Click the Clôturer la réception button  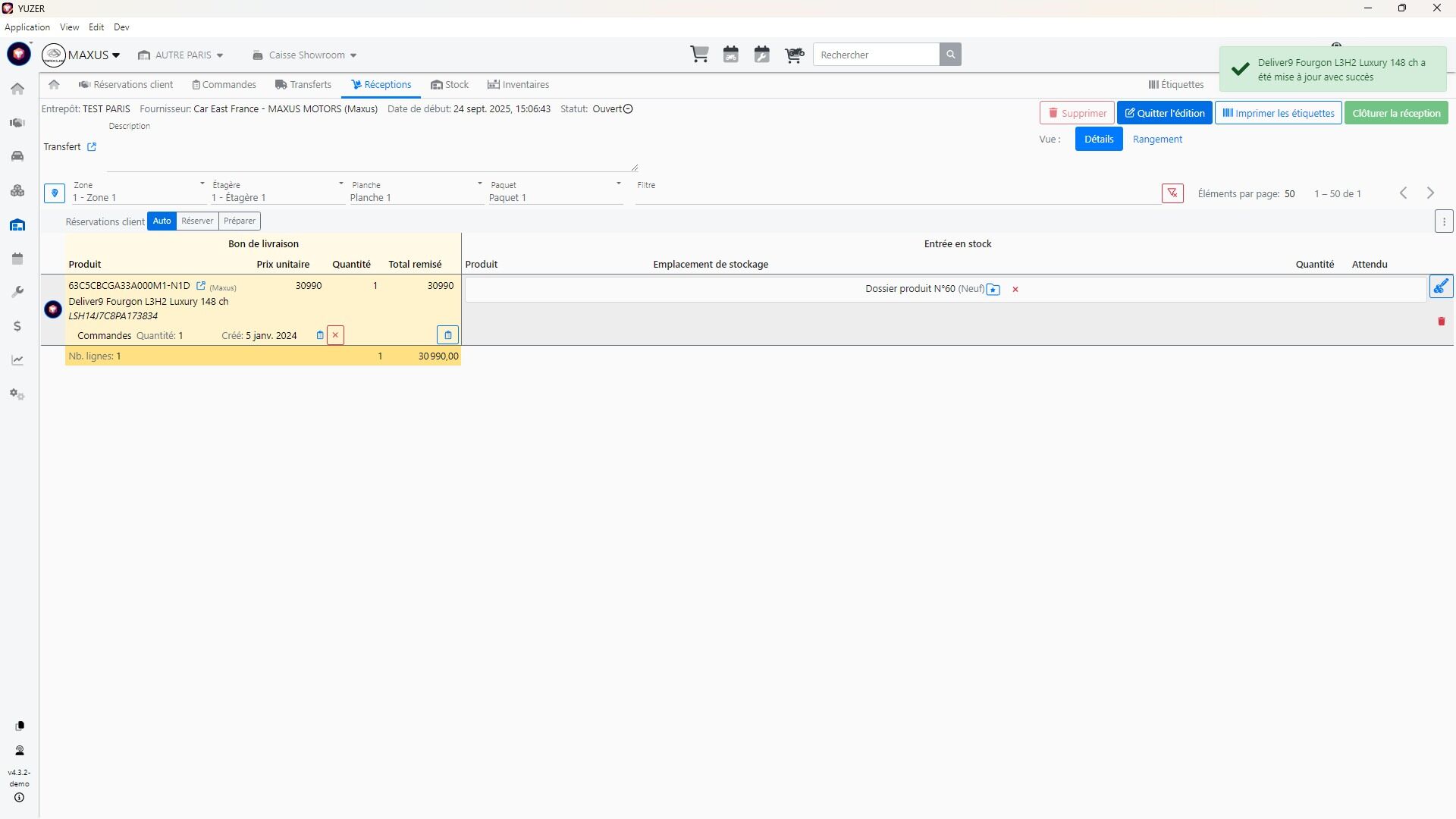1396,114
